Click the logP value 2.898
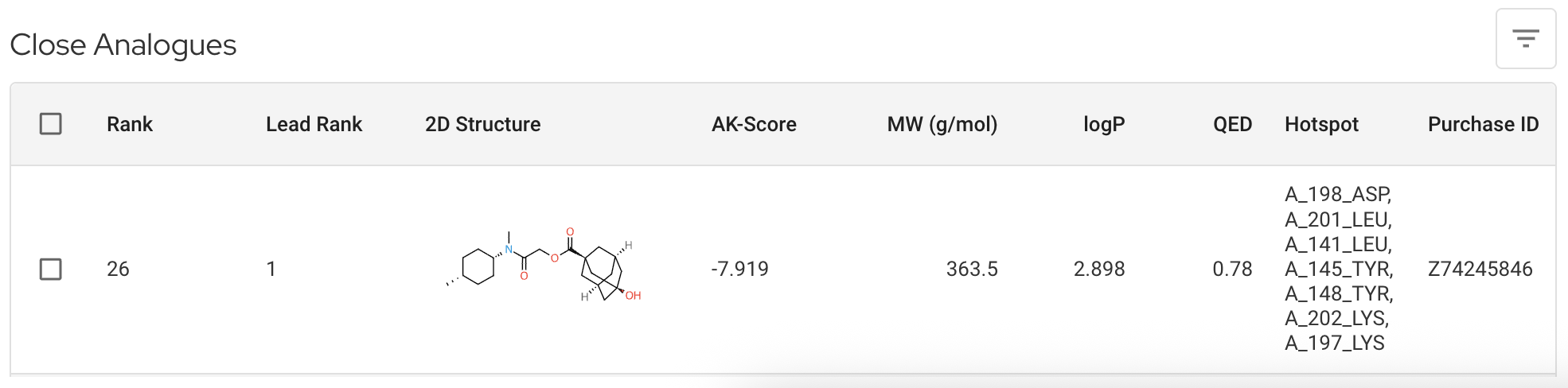 point(1099,270)
